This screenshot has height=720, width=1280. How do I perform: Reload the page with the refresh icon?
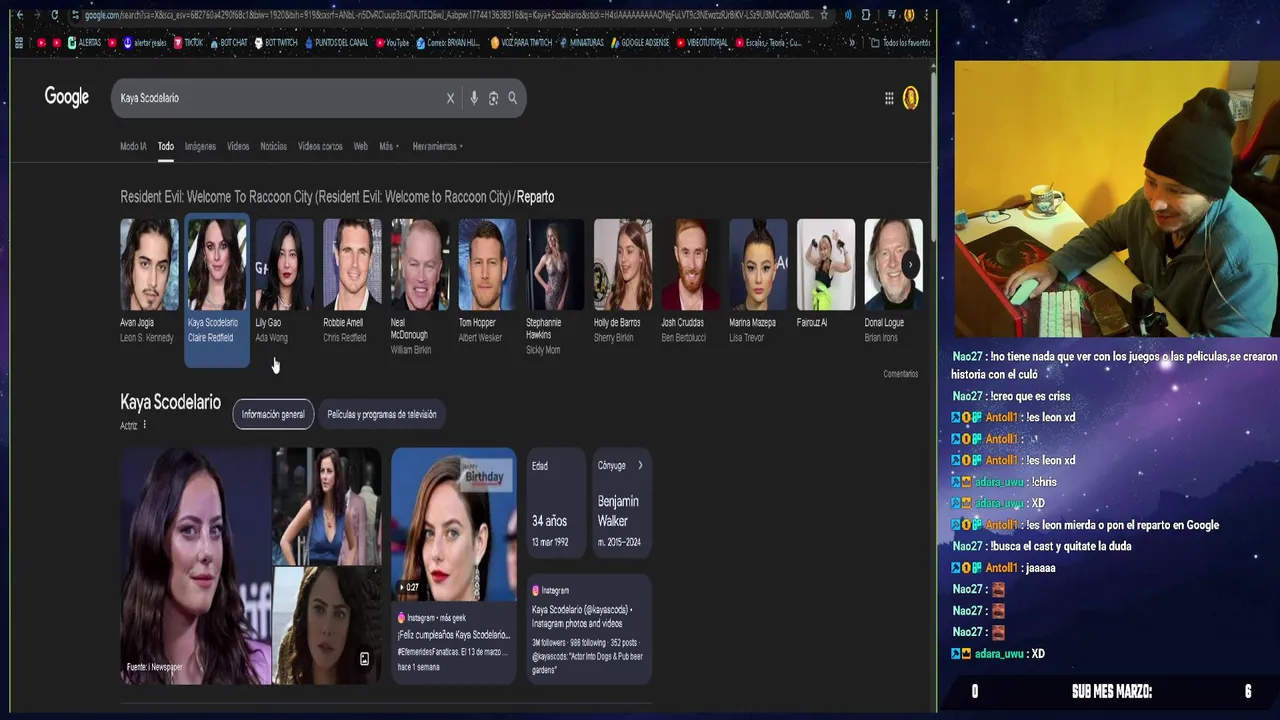pyautogui.click(x=54, y=15)
